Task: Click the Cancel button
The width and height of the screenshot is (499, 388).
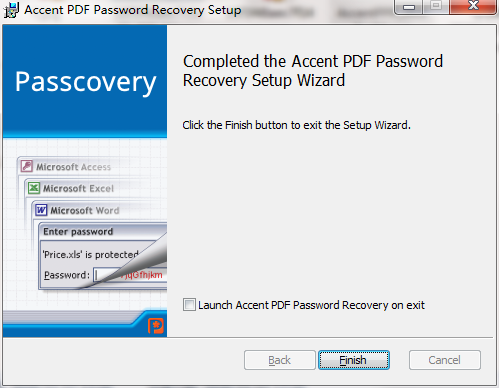Action: 445,360
